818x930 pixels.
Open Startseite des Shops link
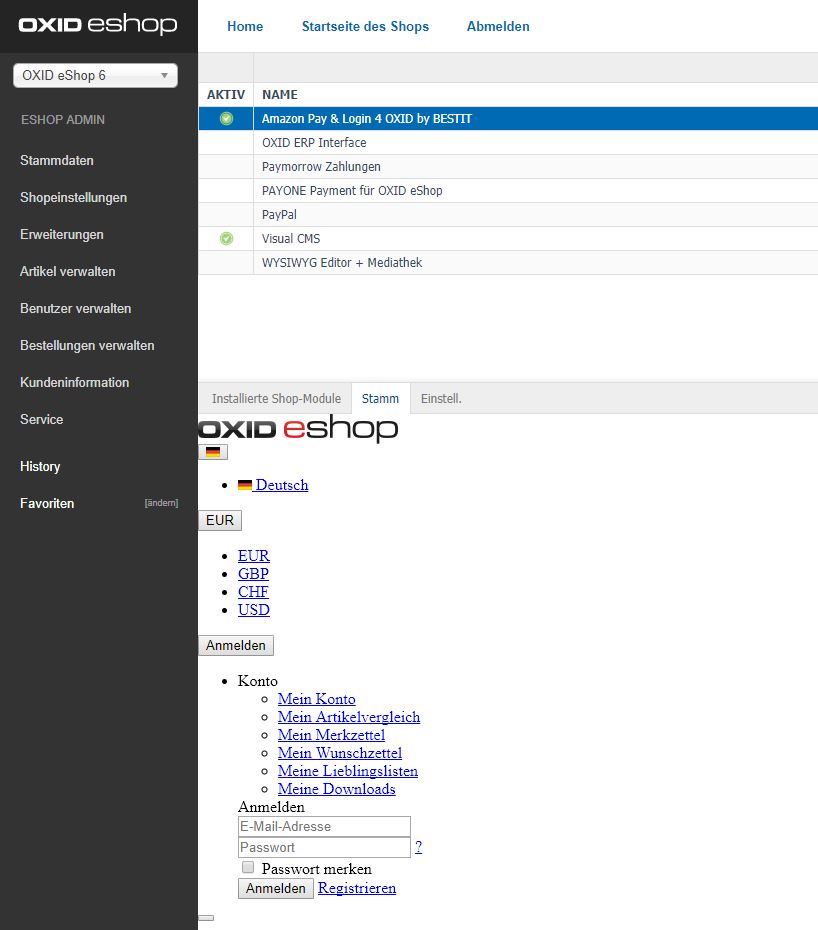(365, 26)
